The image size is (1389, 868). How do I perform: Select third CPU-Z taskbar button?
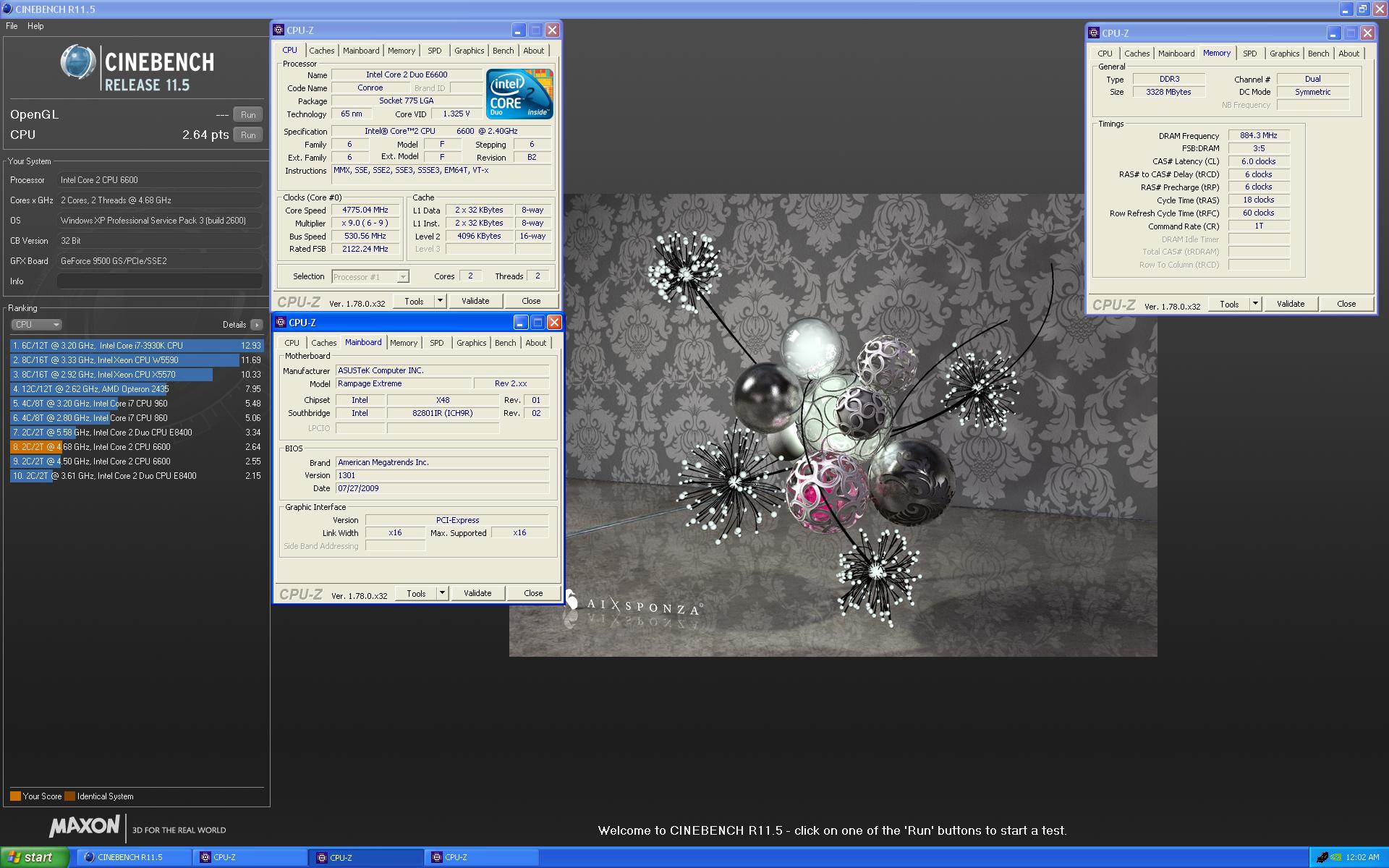481,857
